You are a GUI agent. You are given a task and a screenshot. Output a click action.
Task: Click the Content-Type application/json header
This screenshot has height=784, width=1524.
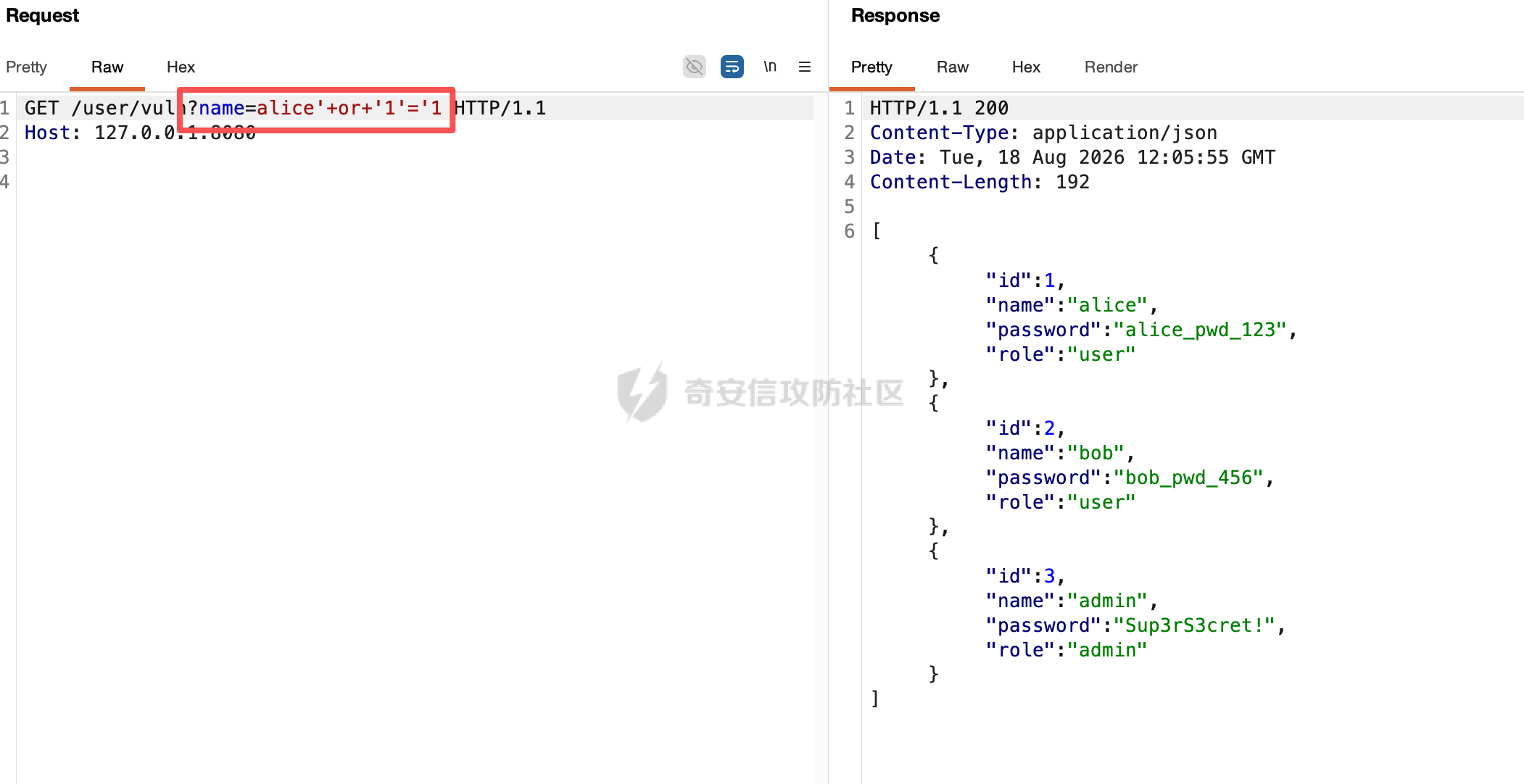point(1043,133)
